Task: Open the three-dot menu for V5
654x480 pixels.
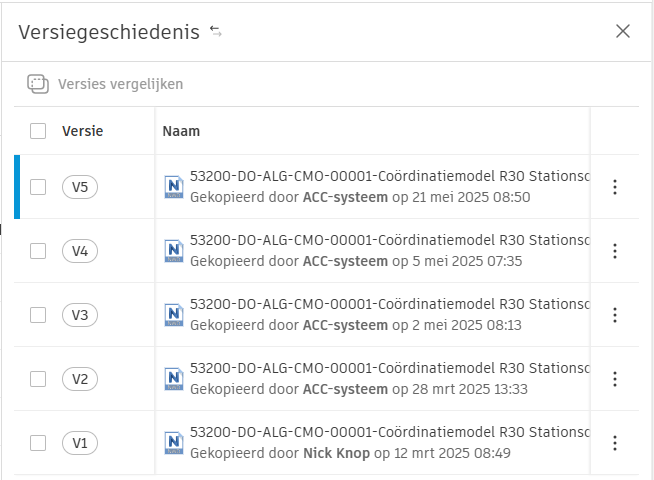Action: pyautogui.click(x=615, y=187)
